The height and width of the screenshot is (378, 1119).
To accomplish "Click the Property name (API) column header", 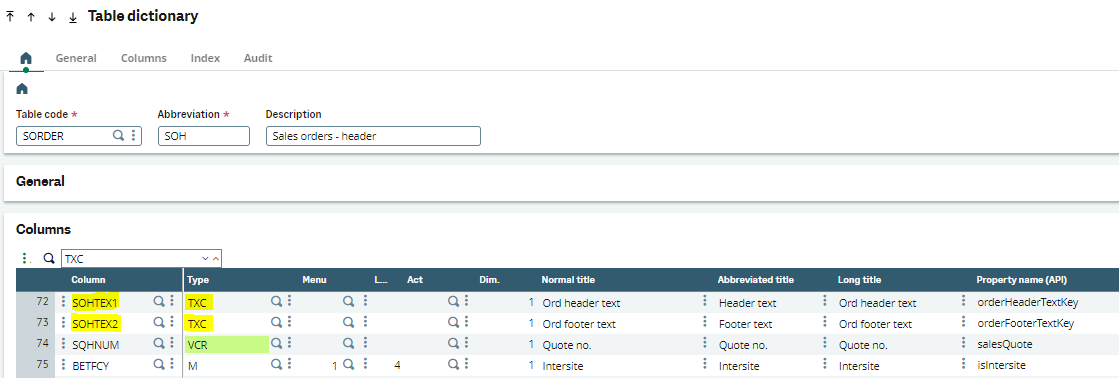I will pos(1021,280).
